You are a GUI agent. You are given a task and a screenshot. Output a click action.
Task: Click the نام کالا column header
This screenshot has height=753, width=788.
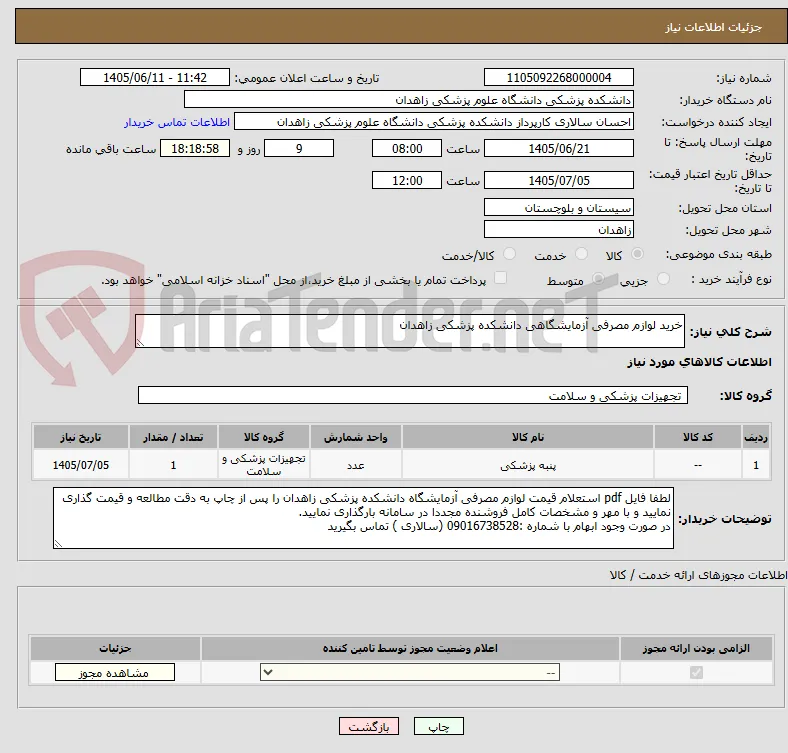tap(528, 437)
